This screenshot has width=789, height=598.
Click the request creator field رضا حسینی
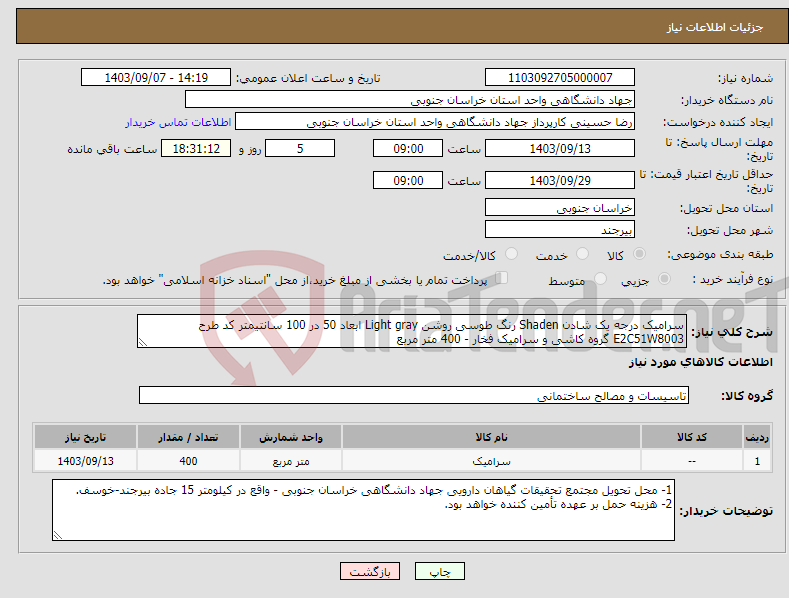point(435,122)
